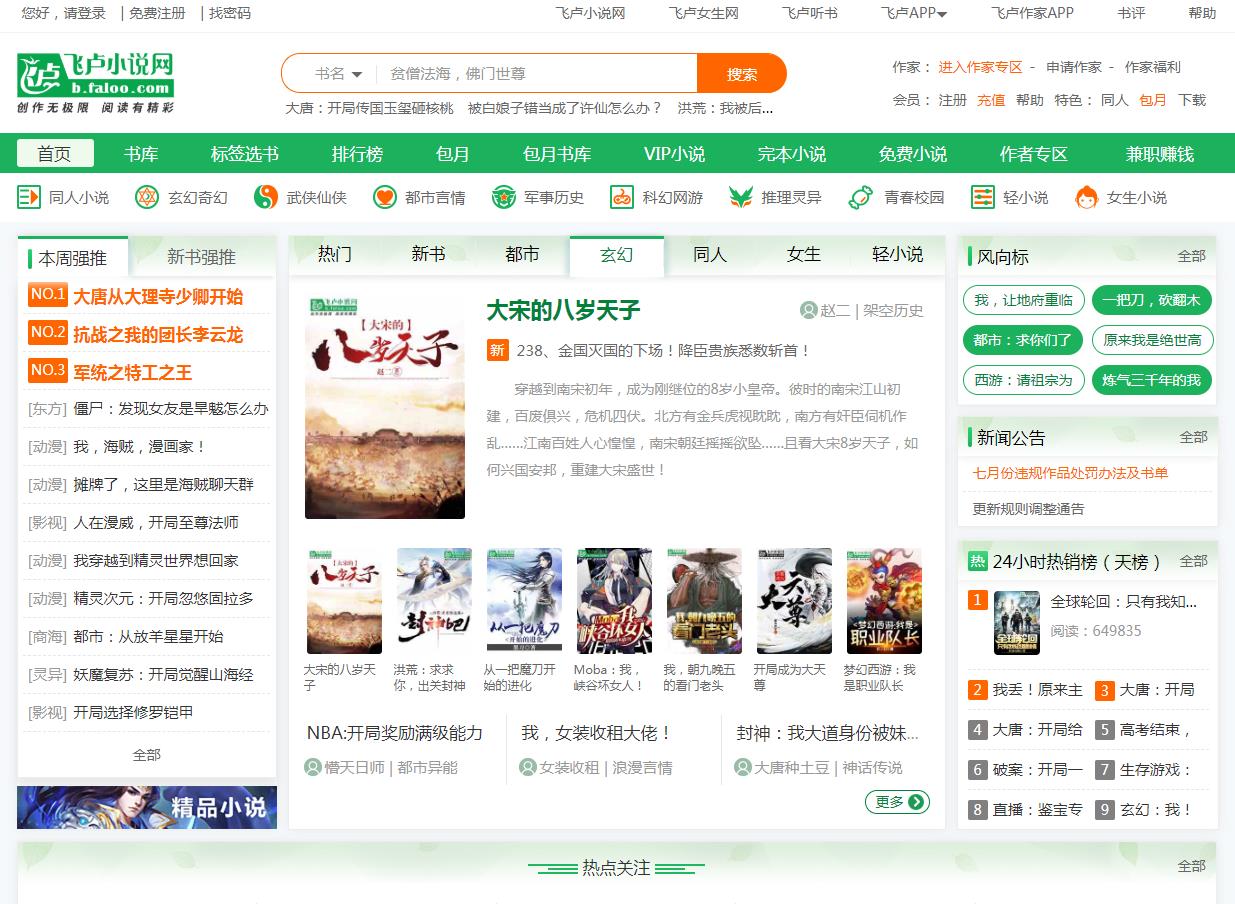Open the Moba：我，峡谷坏女人 cover thumbnail
The height and width of the screenshot is (904, 1235).
(614, 601)
